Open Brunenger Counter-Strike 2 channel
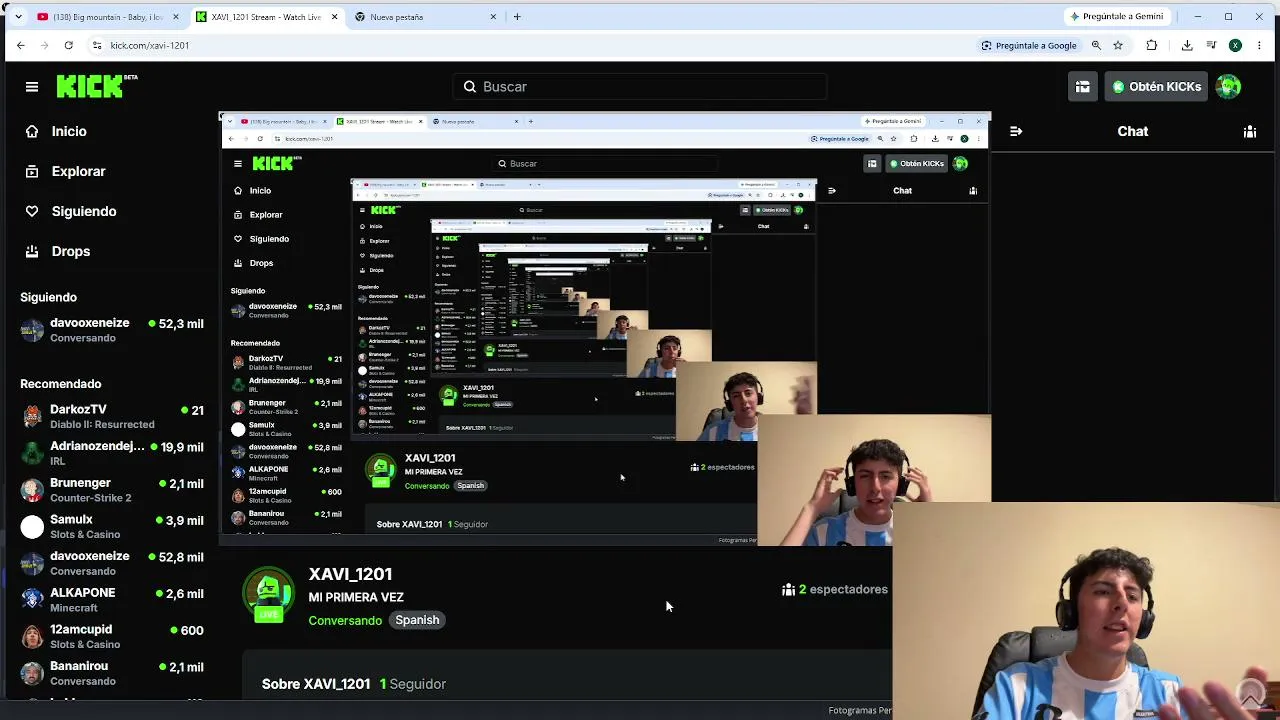Viewport: 1280px width, 720px height. (x=112, y=490)
